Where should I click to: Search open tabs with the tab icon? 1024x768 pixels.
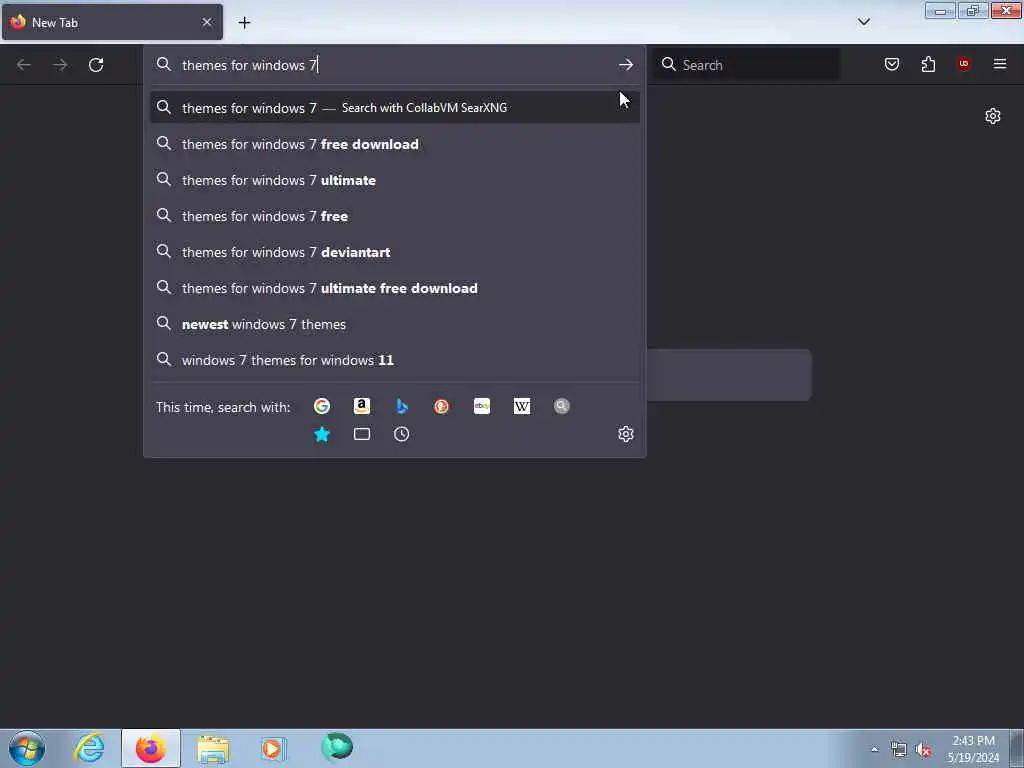coord(362,434)
